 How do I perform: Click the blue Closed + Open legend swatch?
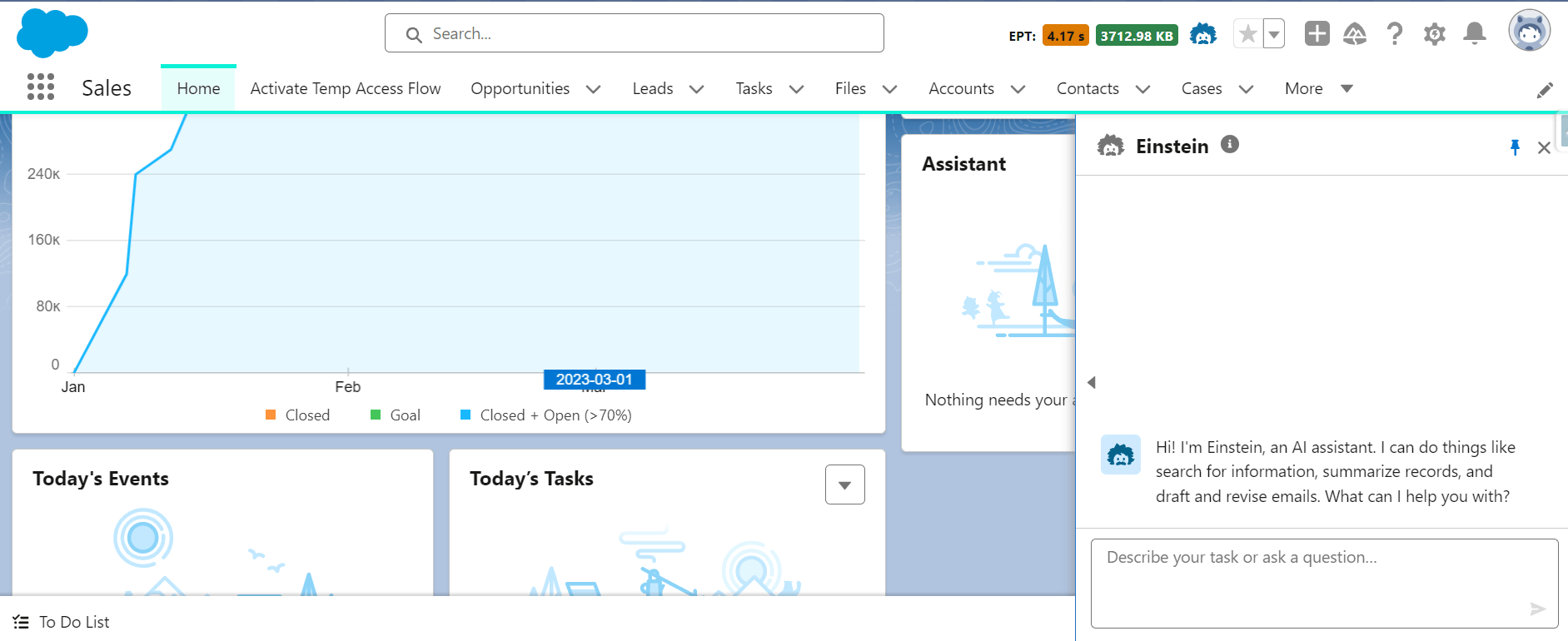465,415
